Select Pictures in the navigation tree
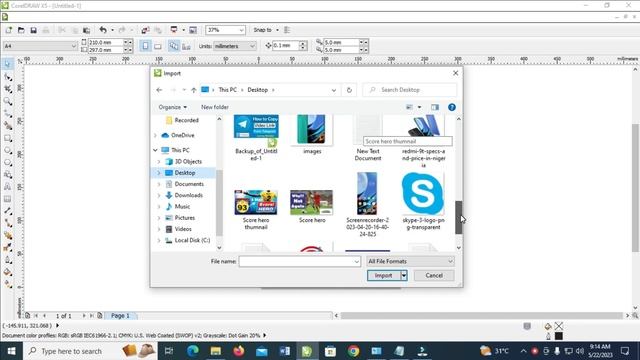Viewport: 640px width, 360px height. [184, 218]
